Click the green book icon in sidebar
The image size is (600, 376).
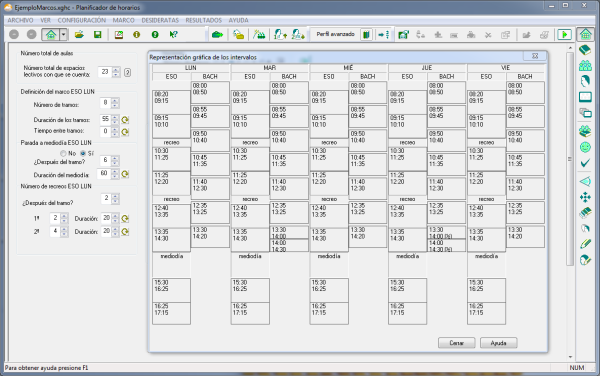pos(585,50)
